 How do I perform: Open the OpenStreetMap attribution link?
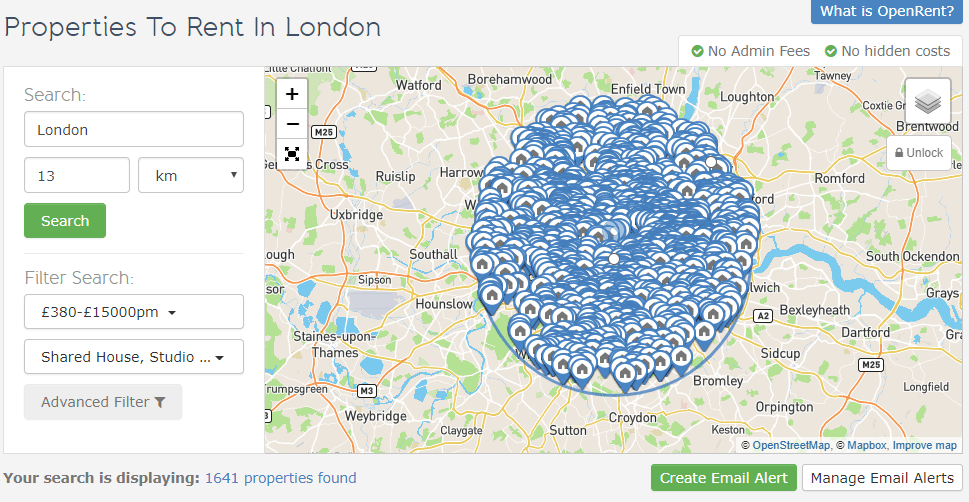pyautogui.click(x=791, y=446)
